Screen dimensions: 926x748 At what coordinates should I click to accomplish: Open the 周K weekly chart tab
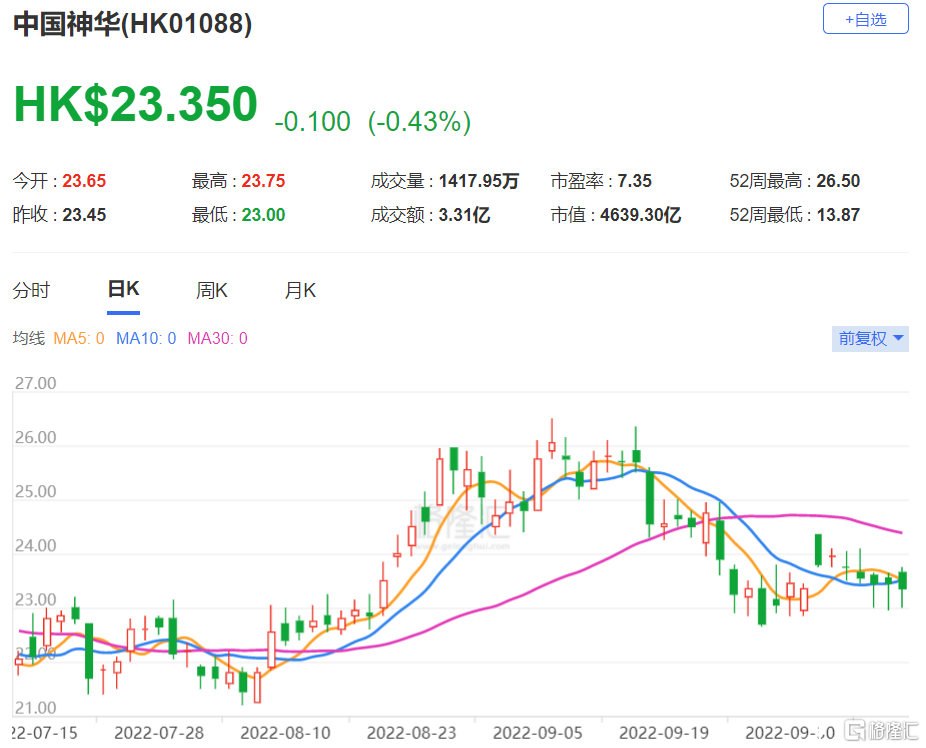coord(211,290)
